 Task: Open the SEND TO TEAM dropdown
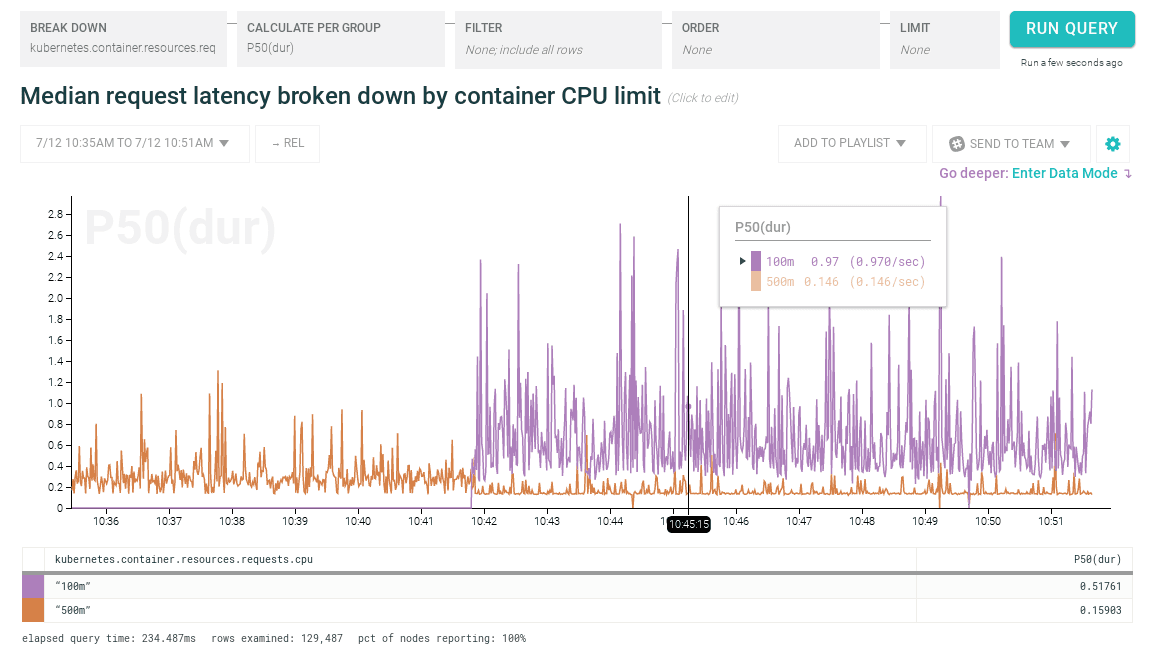pos(1010,143)
